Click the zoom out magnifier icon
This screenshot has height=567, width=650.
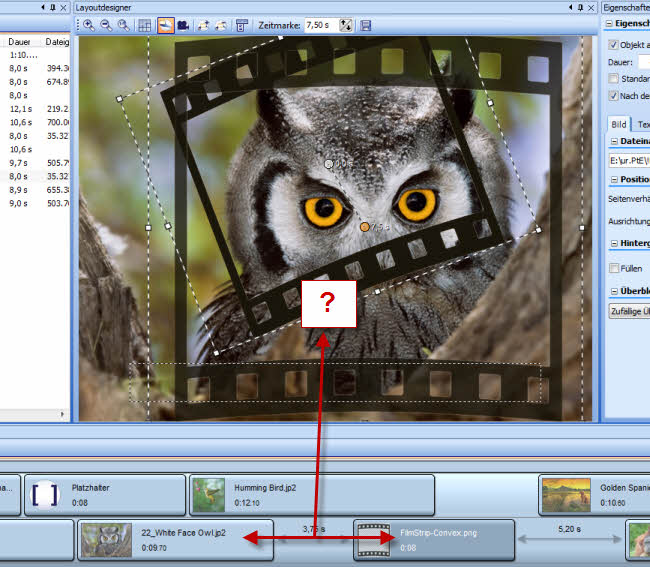point(106,24)
